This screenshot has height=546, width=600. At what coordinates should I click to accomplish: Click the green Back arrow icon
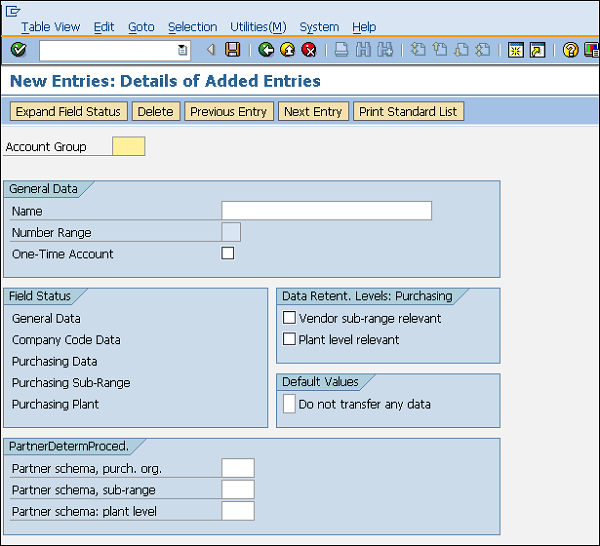click(266, 50)
